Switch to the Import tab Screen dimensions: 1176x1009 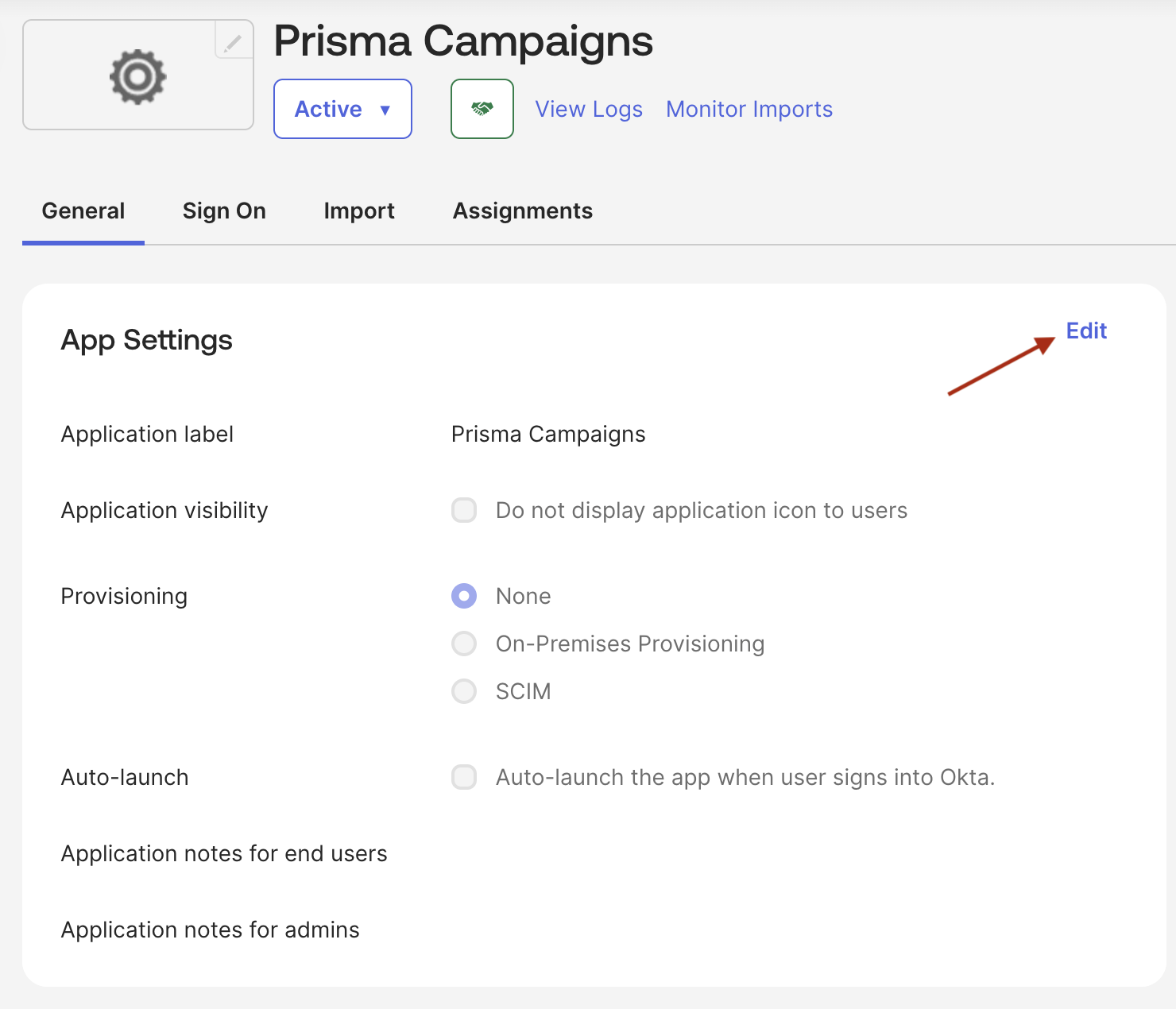pyautogui.click(x=359, y=211)
